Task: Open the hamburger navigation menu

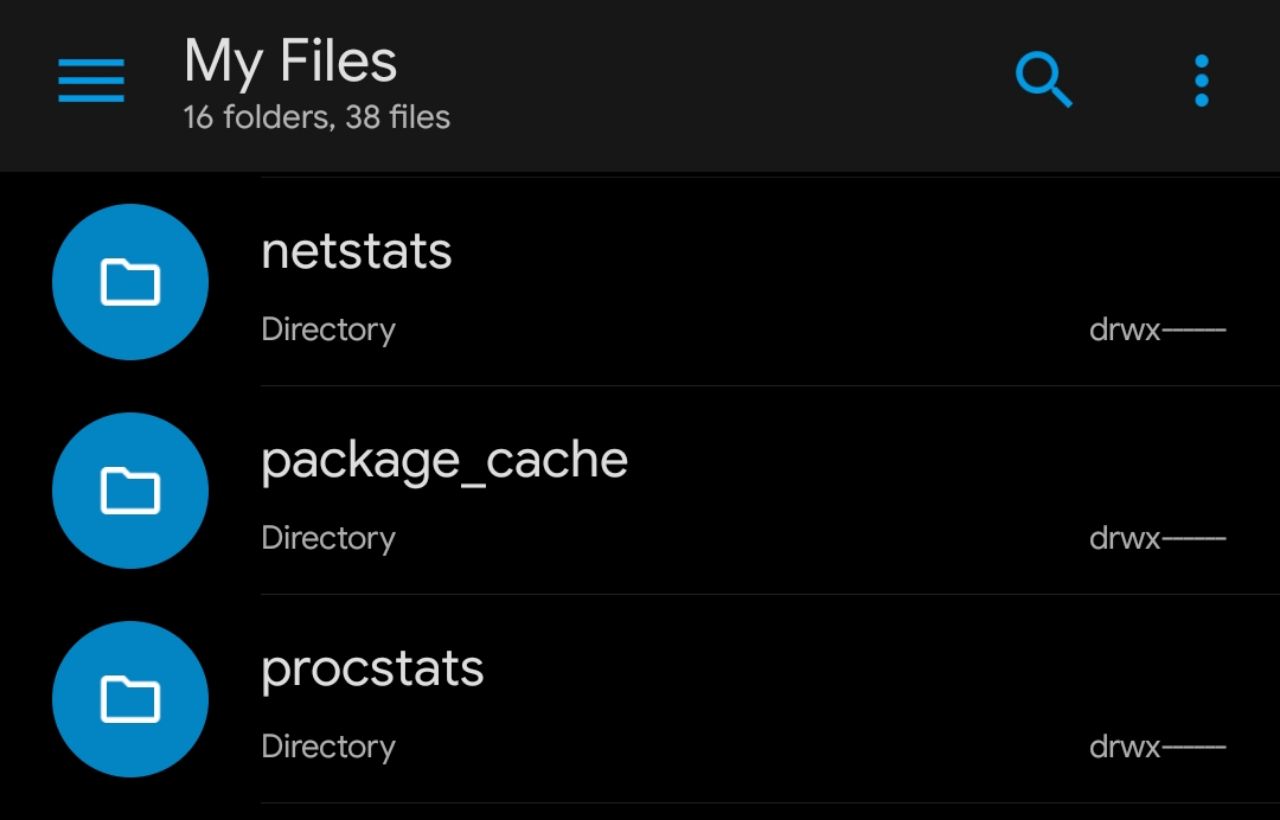Action: 91,80
